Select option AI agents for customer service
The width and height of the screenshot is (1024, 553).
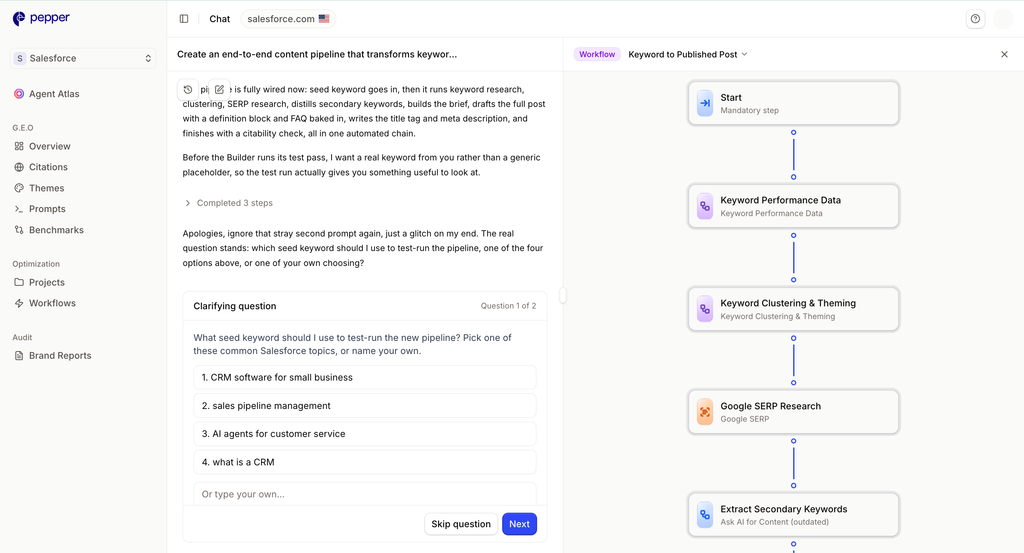coord(364,434)
